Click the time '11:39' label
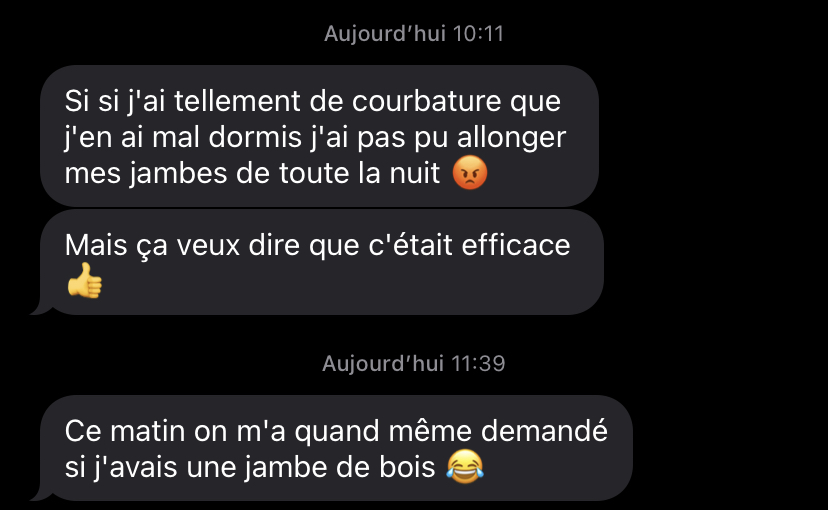Viewport: 828px width, 510px height. click(x=478, y=364)
